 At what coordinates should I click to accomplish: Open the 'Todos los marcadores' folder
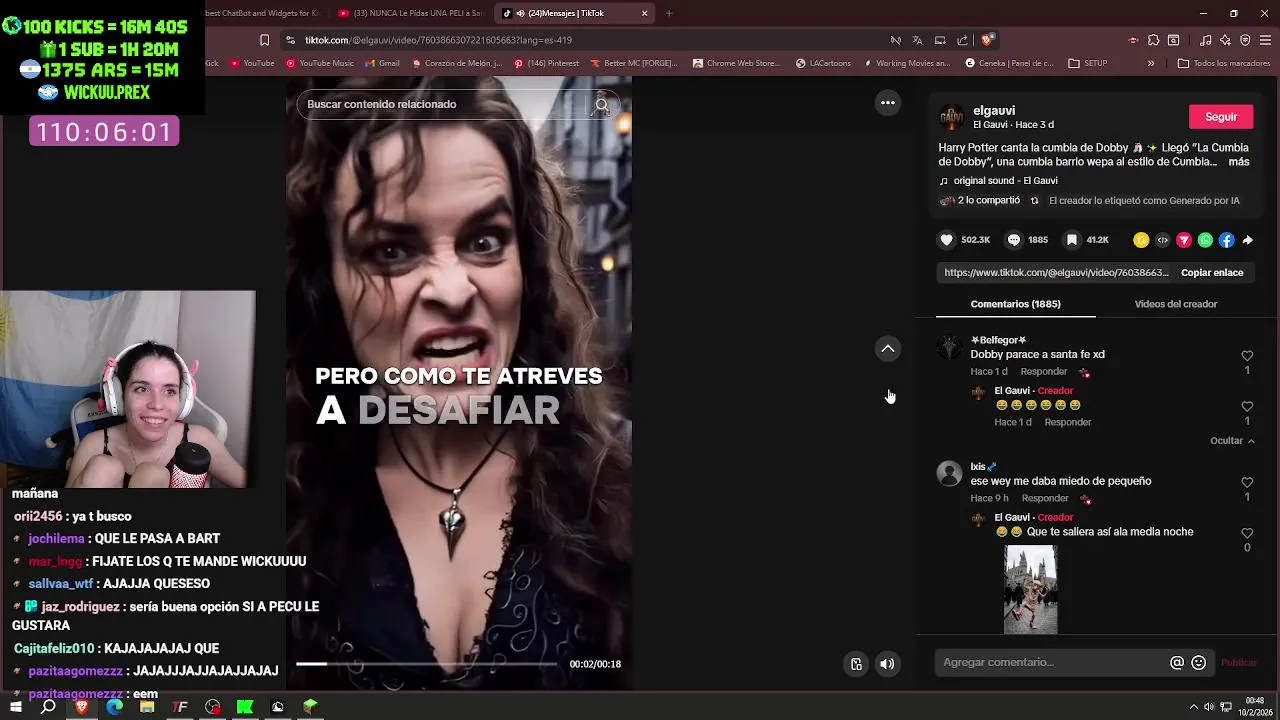pos(1224,63)
